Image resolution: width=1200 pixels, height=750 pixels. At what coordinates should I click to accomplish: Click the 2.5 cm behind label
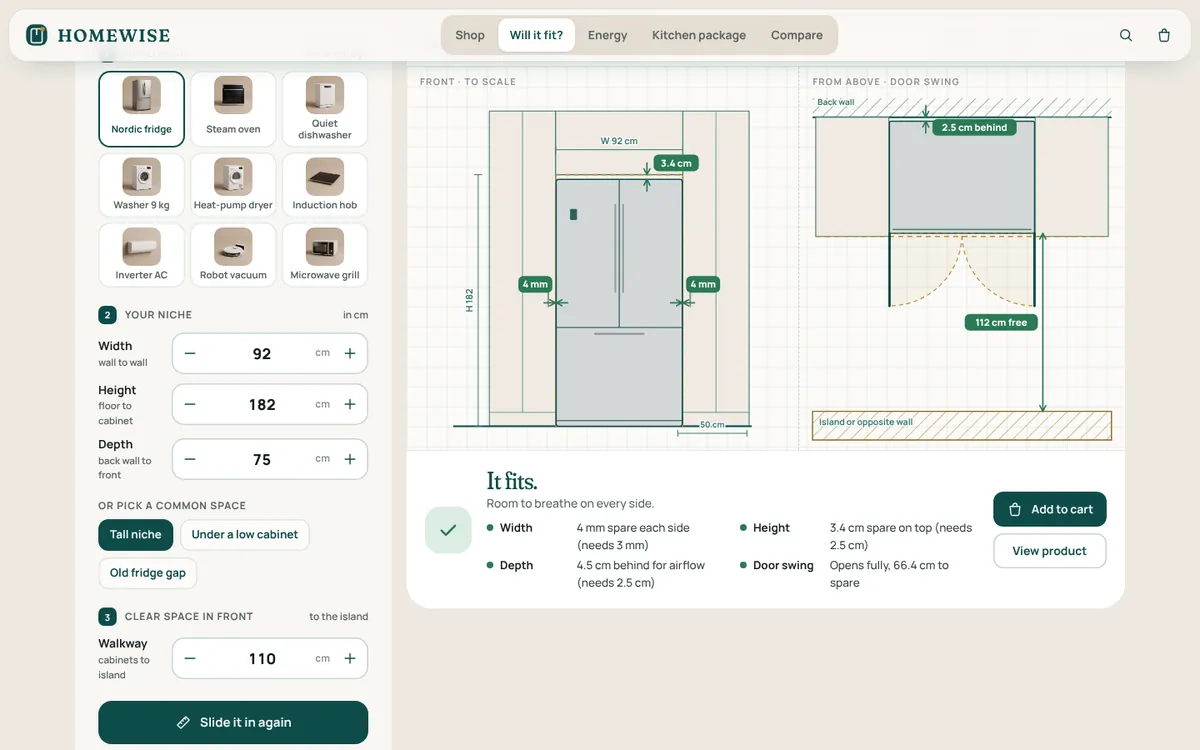[x=975, y=127]
